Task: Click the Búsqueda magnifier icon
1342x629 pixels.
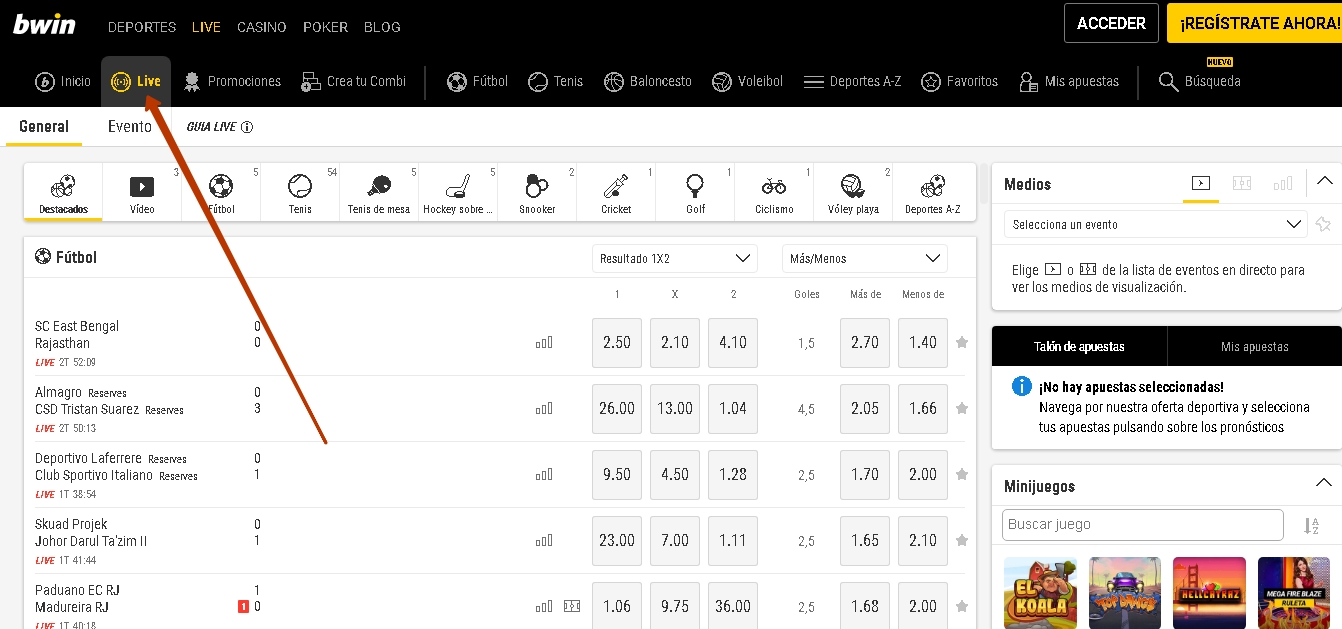Action: (1168, 82)
